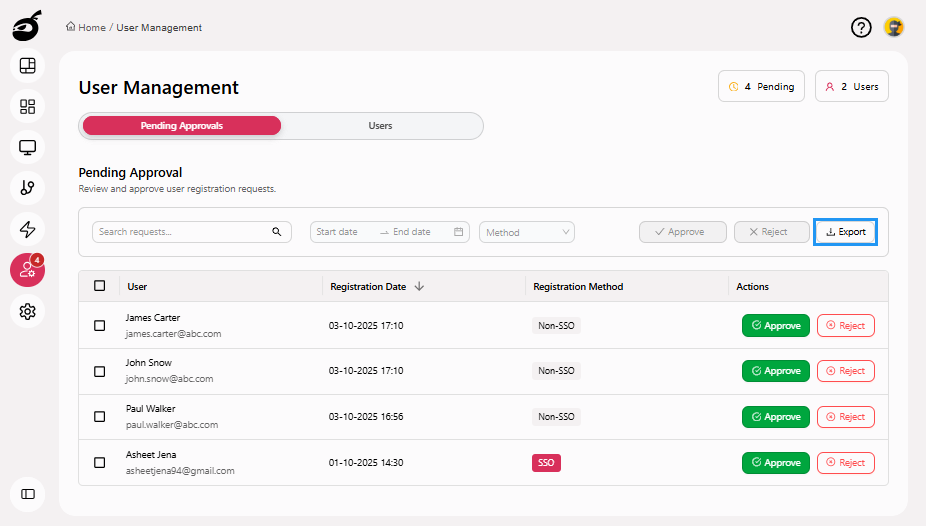Select Asheet Jena's row checkbox

(100, 463)
